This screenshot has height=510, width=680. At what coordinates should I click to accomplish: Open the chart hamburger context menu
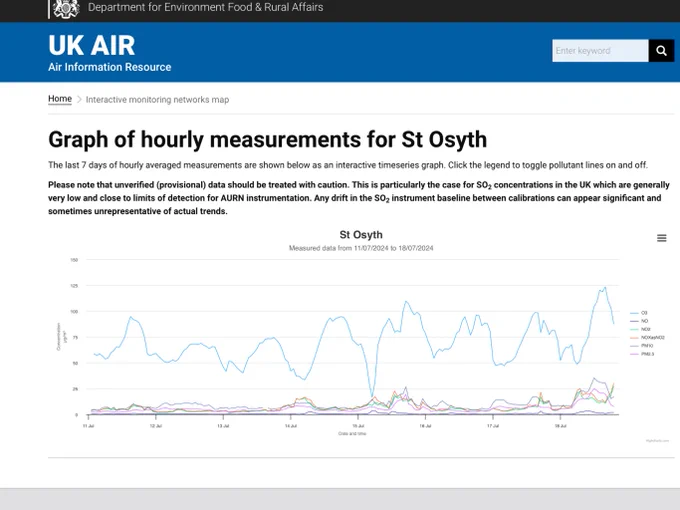[x=661, y=238]
